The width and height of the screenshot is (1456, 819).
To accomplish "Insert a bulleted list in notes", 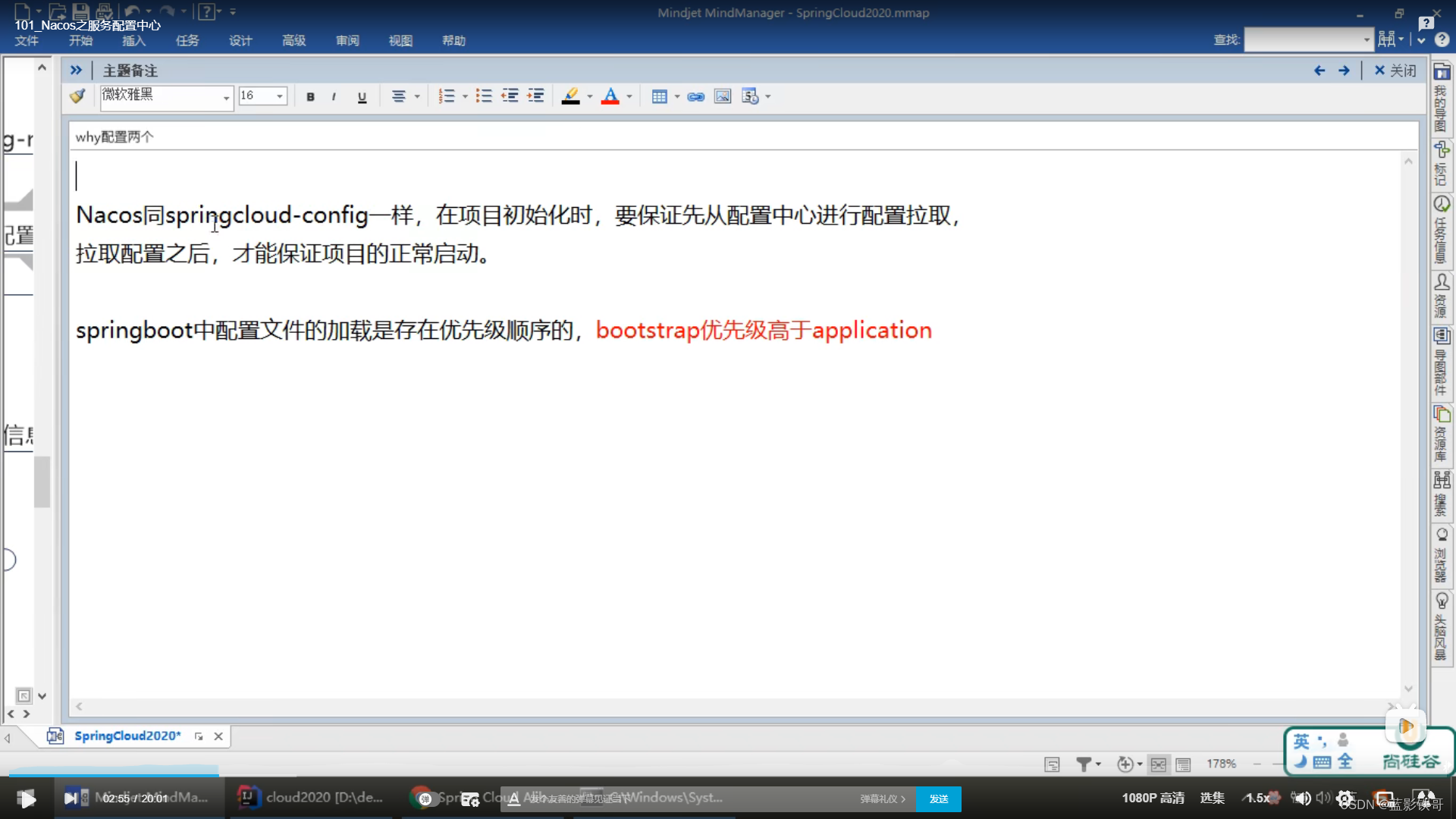I will point(484,96).
